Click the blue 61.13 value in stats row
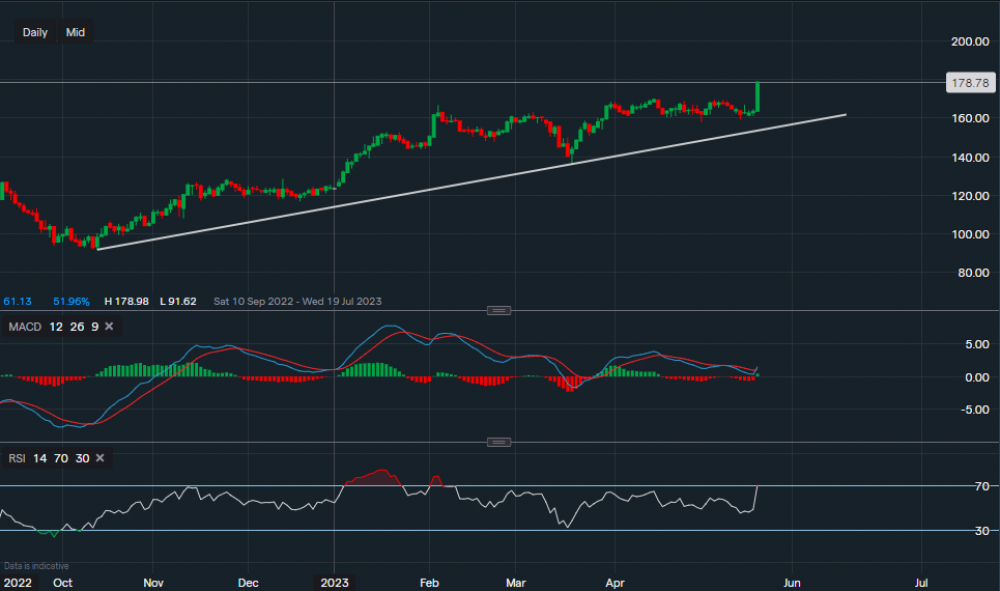This screenshot has width=1000, height=591. (16, 300)
